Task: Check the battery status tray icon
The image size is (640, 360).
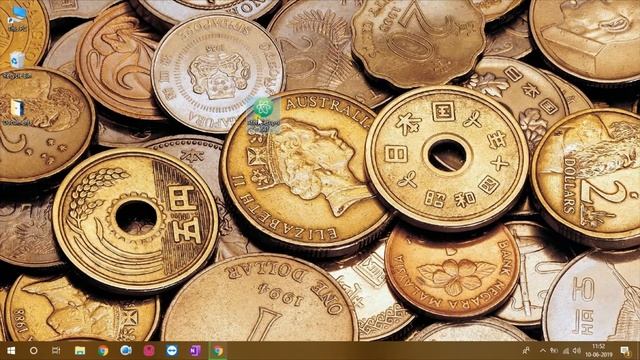Action: point(554,351)
